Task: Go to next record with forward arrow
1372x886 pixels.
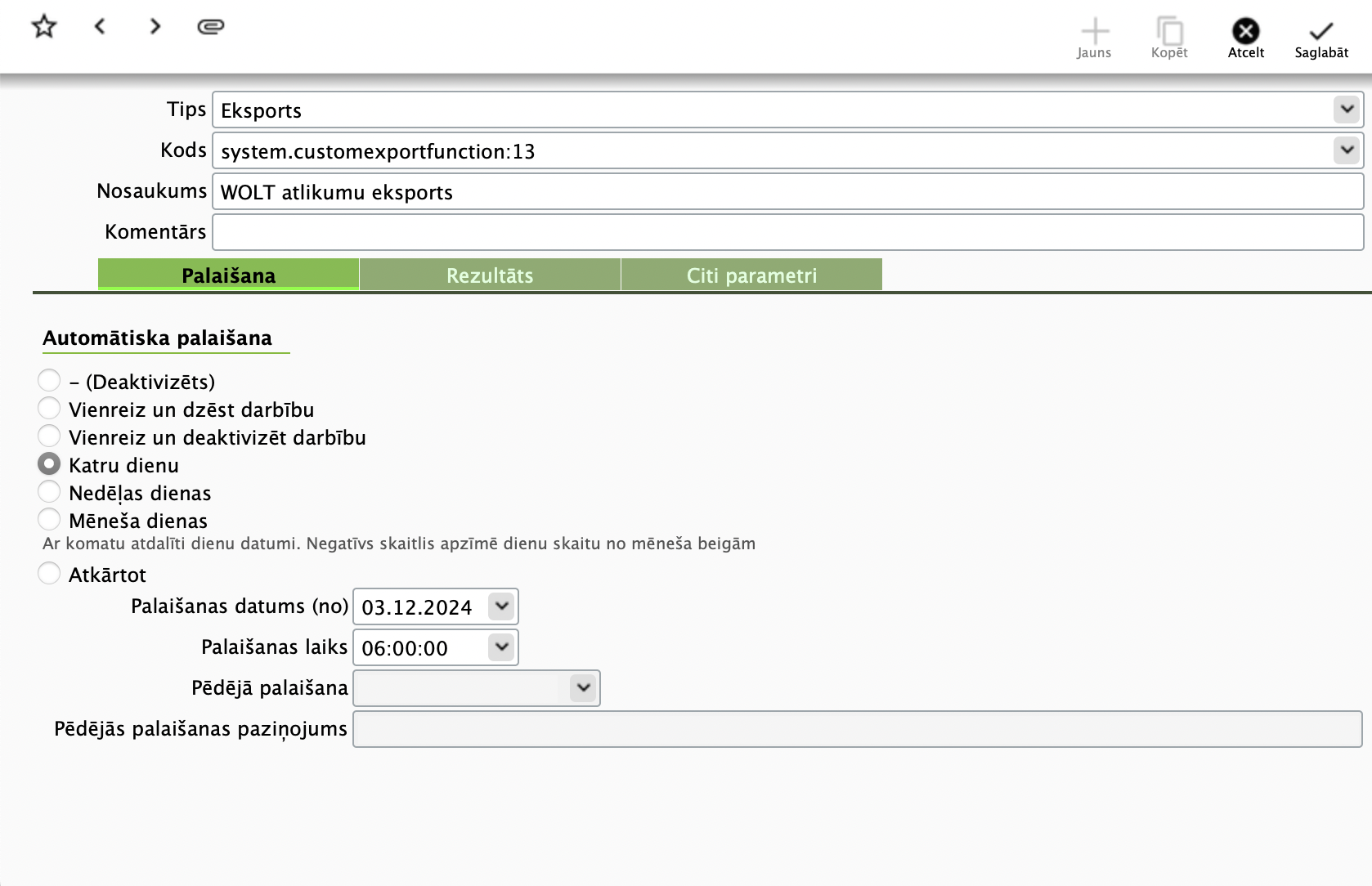Action: pos(155,27)
